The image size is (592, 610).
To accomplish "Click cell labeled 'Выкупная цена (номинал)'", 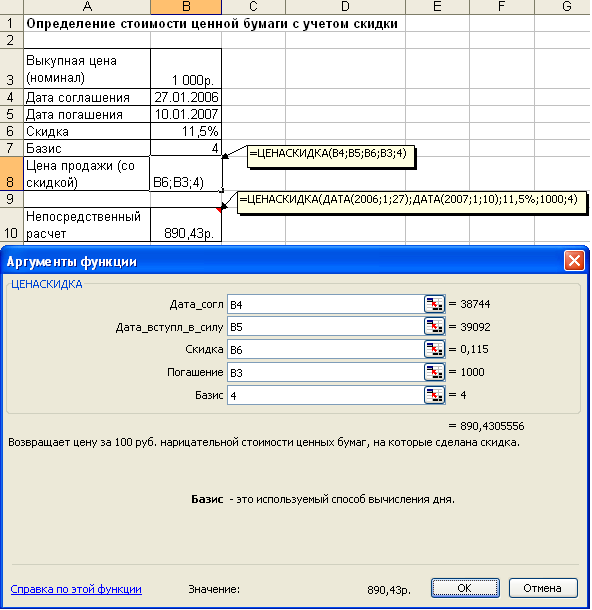I will pyautogui.click(x=87, y=68).
